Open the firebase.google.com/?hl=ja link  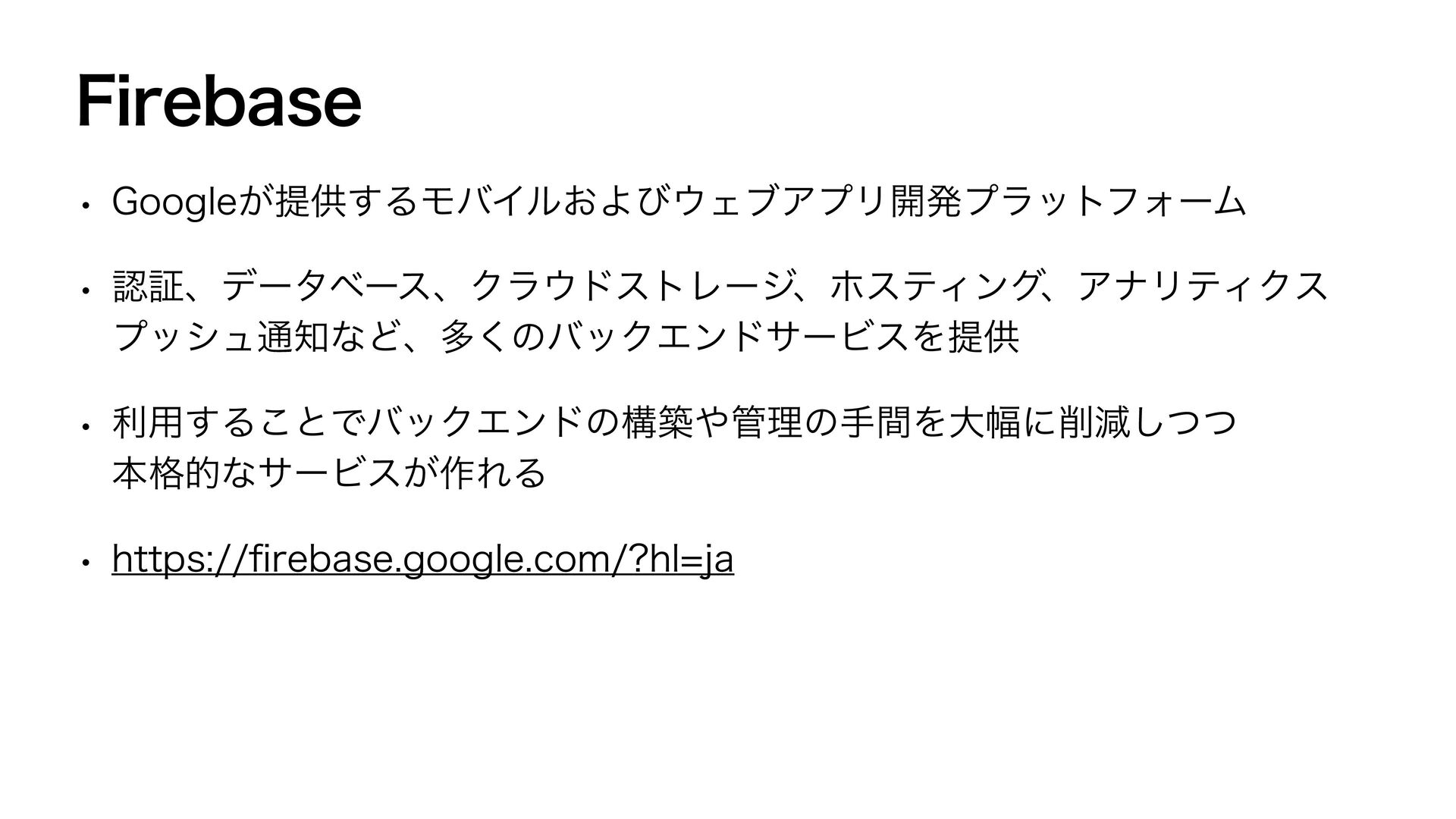pyautogui.click(x=422, y=561)
